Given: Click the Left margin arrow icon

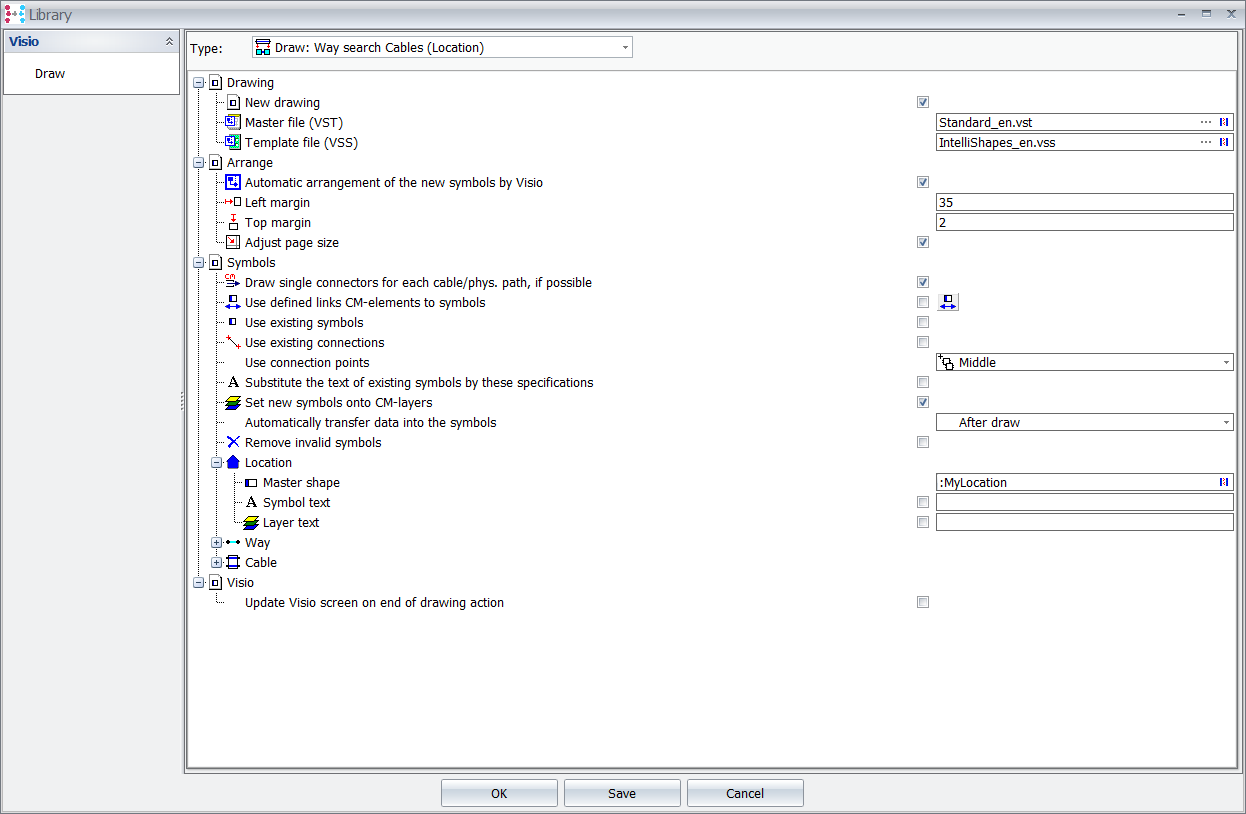Looking at the screenshot, I should (233, 202).
